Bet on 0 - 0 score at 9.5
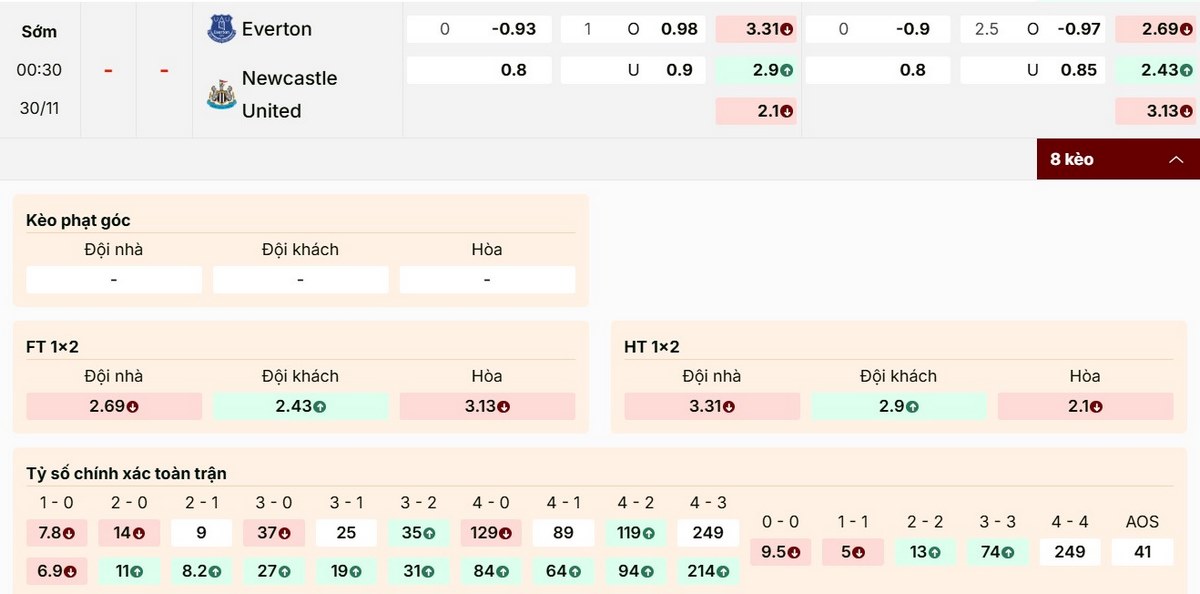This screenshot has height=594, width=1200. click(781, 551)
